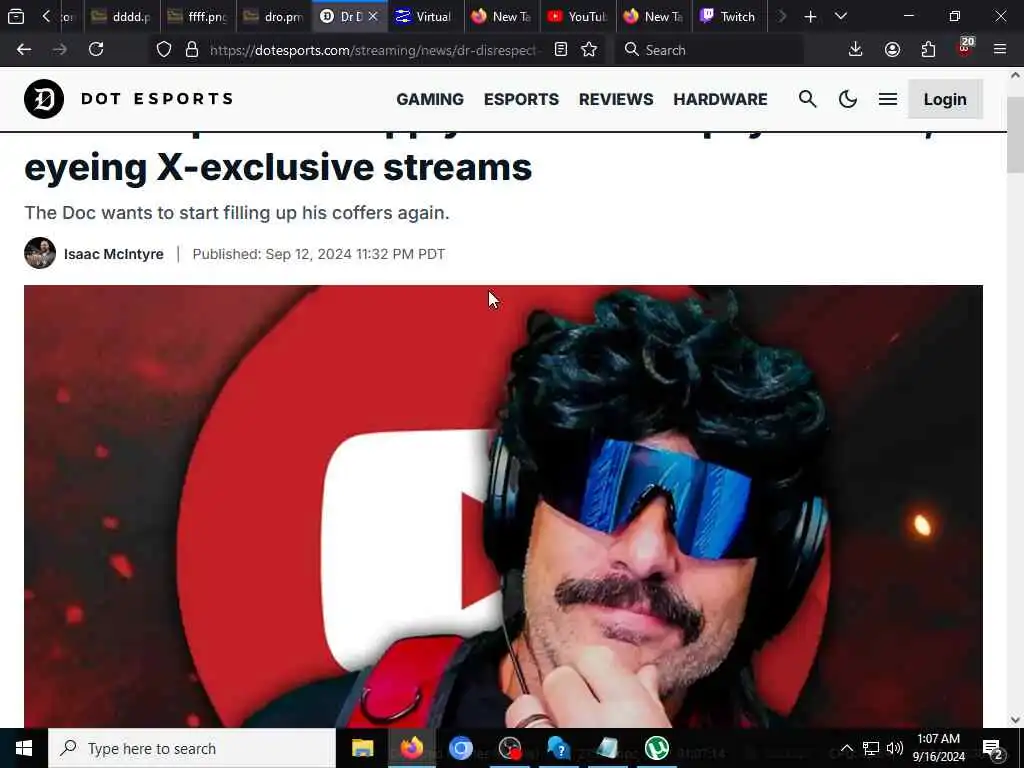Open the Dot Esports hamburger menu

[888, 99]
